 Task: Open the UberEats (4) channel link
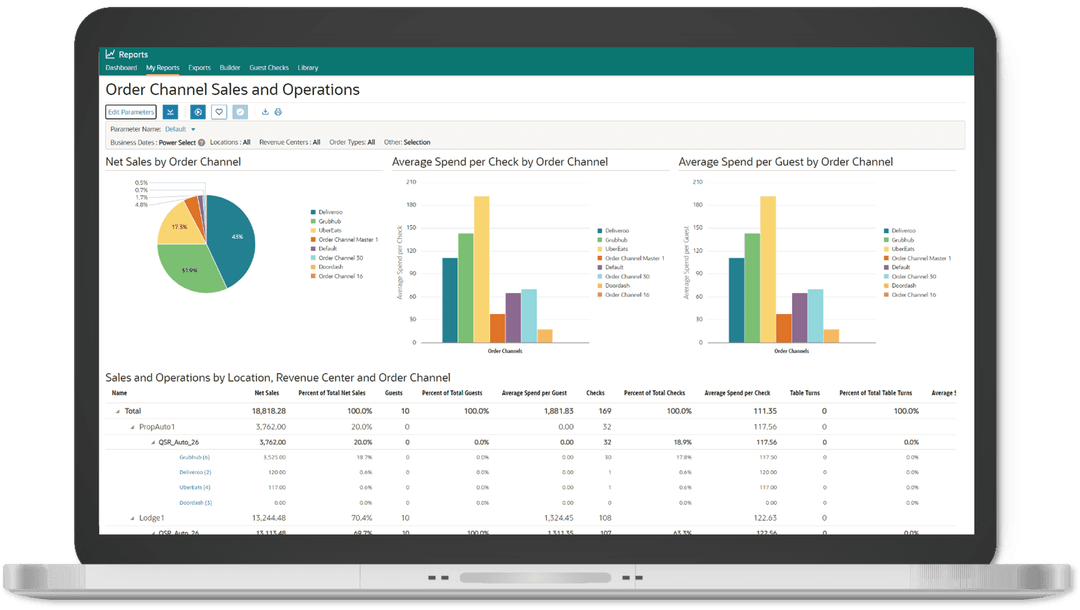click(x=194, y=487)
